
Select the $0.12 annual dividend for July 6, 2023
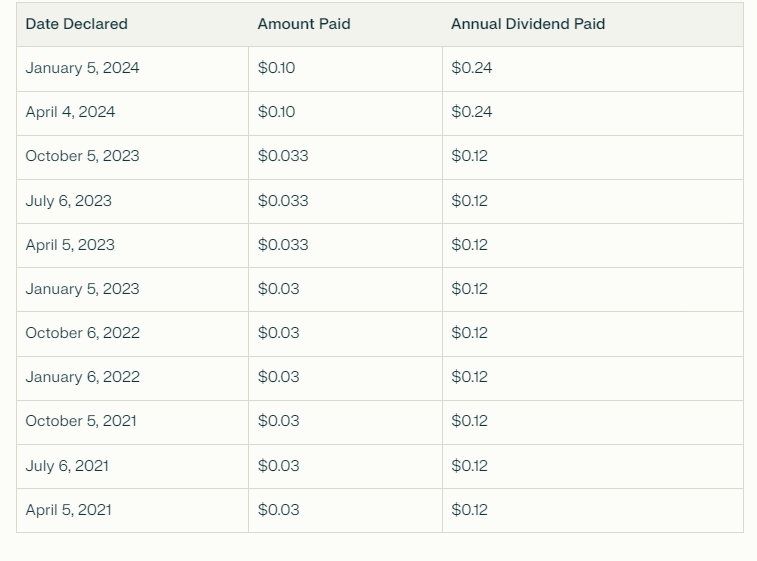(470, 201)
